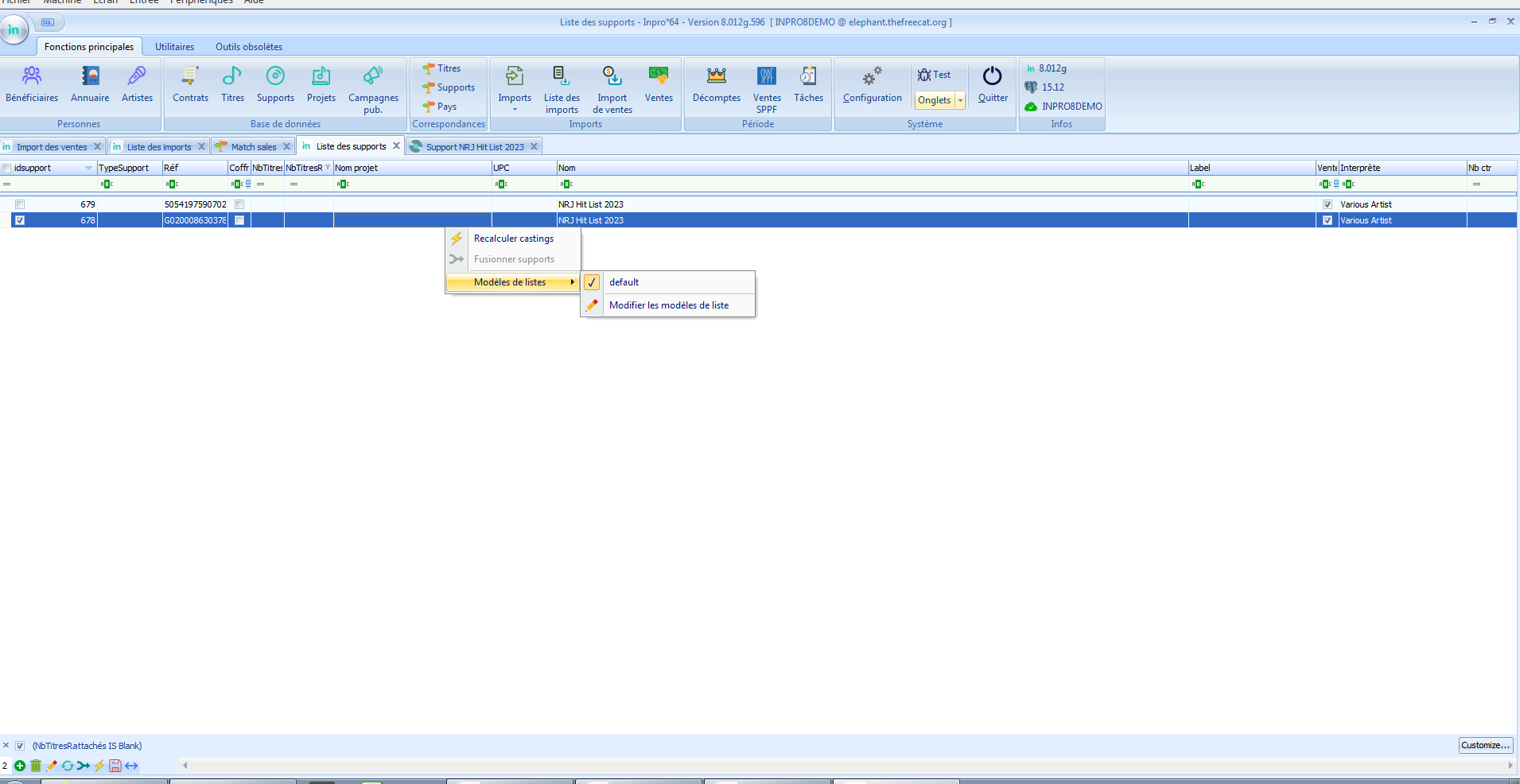Delete record using the trash icon
Screen dimensions: 1520x784
pos(36,766)
